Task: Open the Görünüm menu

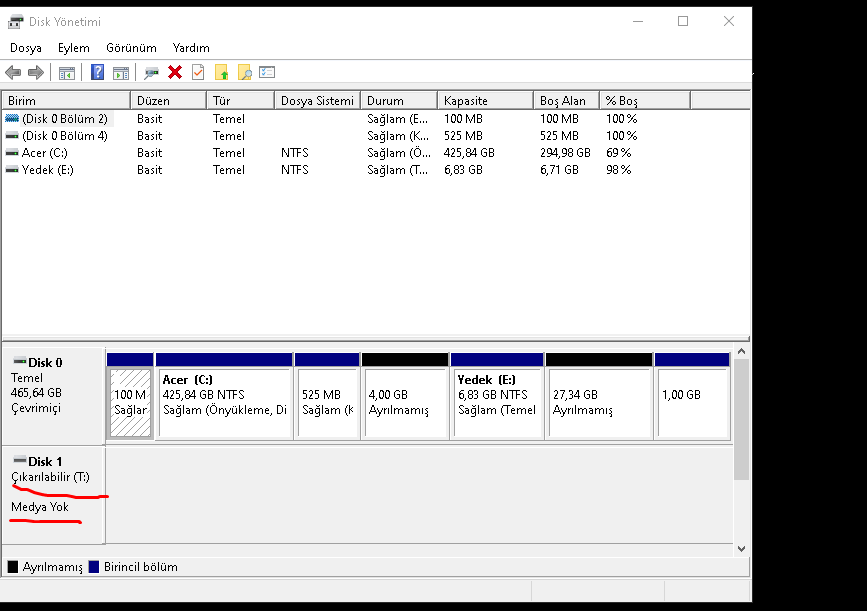Action: click(132, 48)
